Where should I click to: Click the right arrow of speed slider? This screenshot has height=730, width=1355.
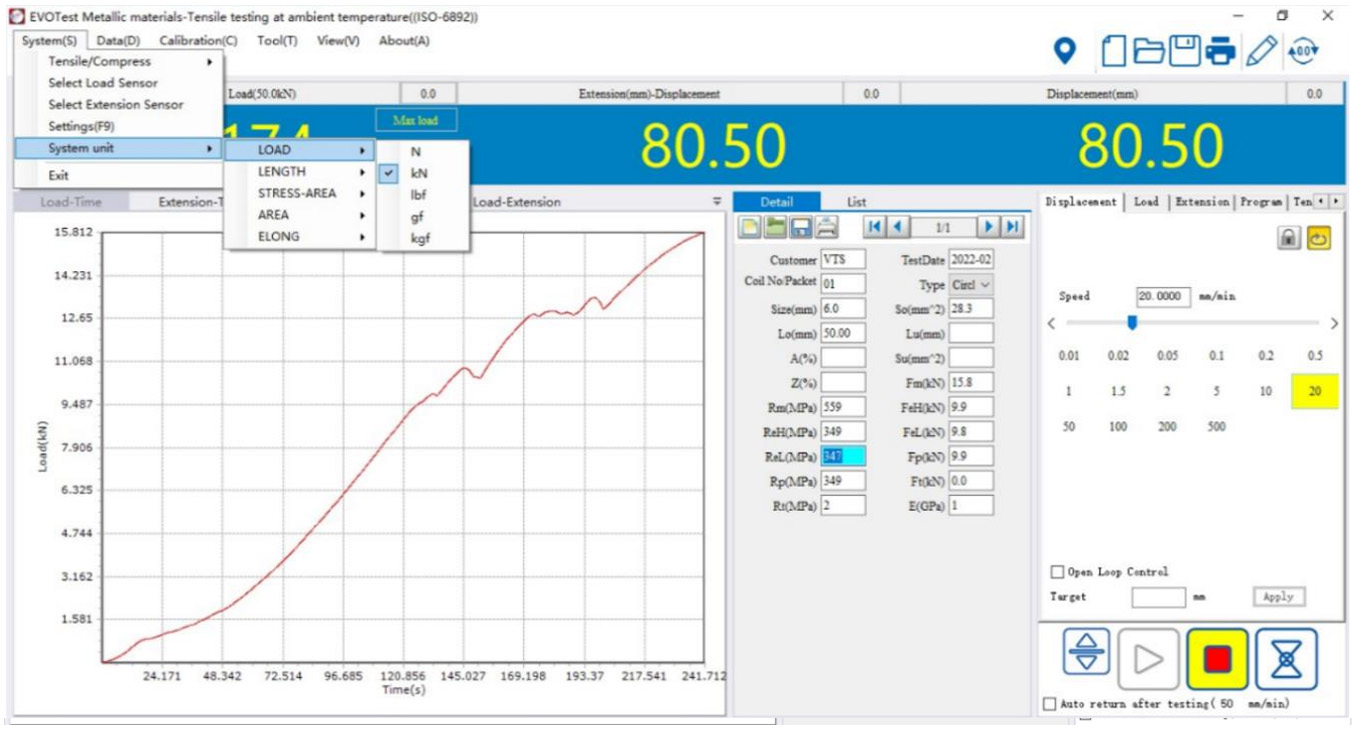pos(1334,323)
